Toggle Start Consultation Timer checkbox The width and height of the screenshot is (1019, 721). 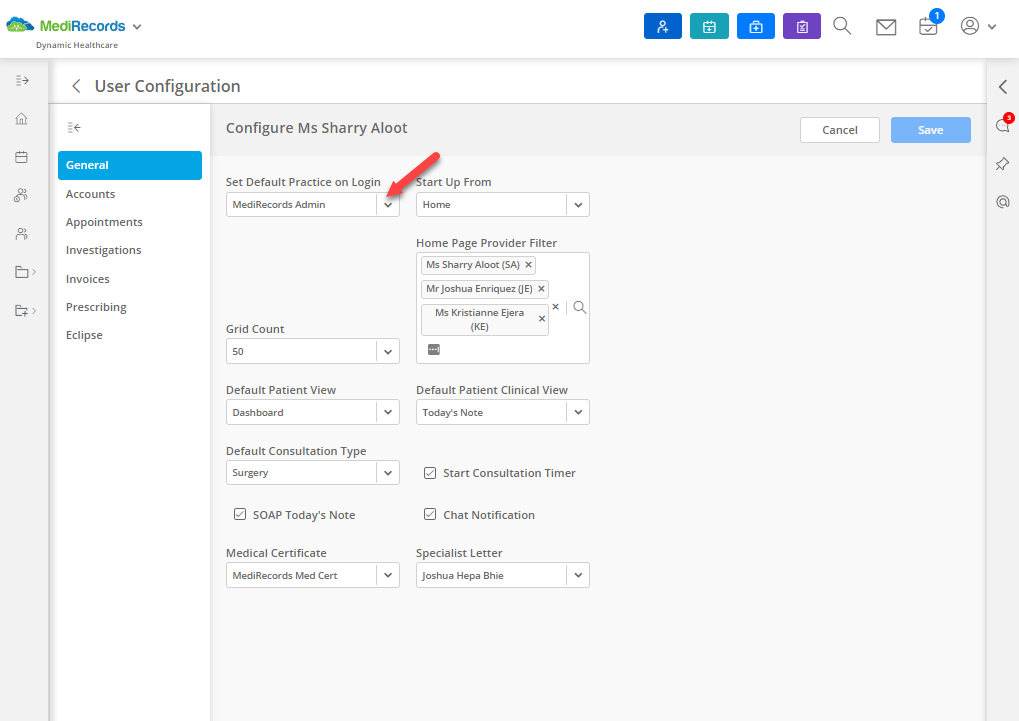(x=430, y=473)
